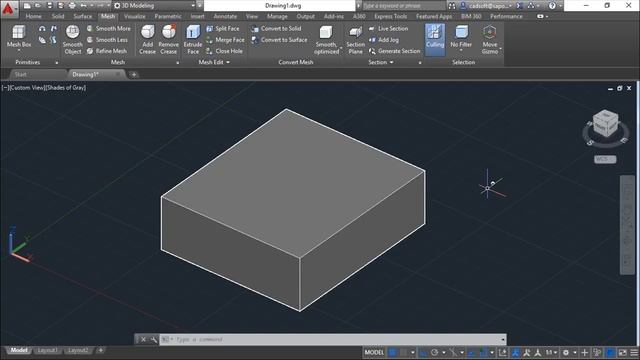640x360 pixels.
Task: Apply Smooth Less to mesh
Action: tap(107, 40)
